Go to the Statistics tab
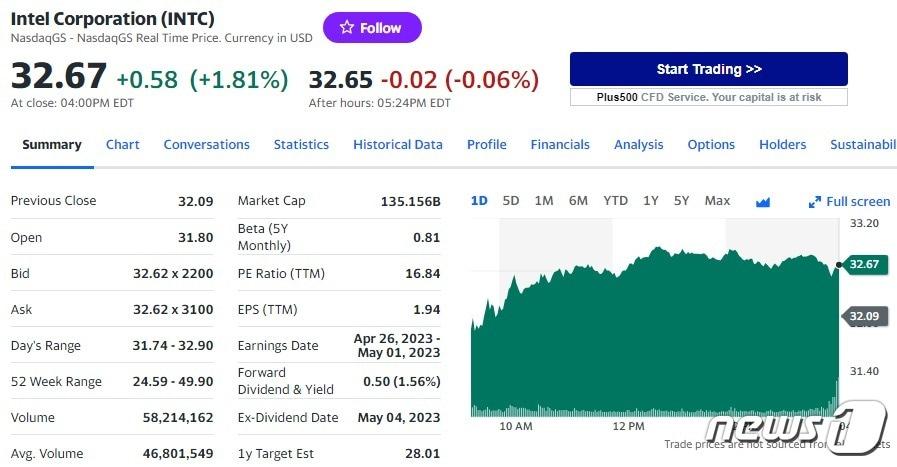The width and height of the screenshot is (897, 467). click(x=301, y=144)
